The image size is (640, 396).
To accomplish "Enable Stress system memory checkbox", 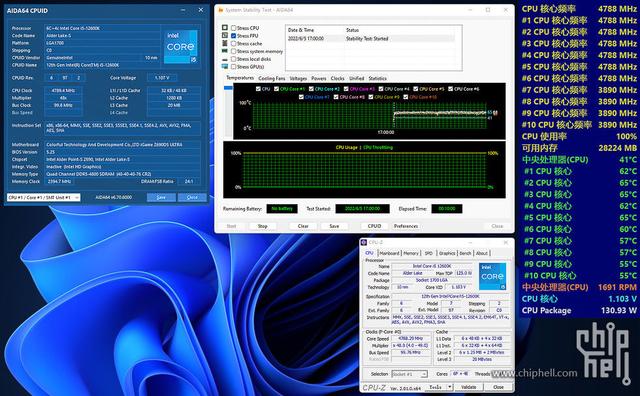I will (x=234, y=51).
